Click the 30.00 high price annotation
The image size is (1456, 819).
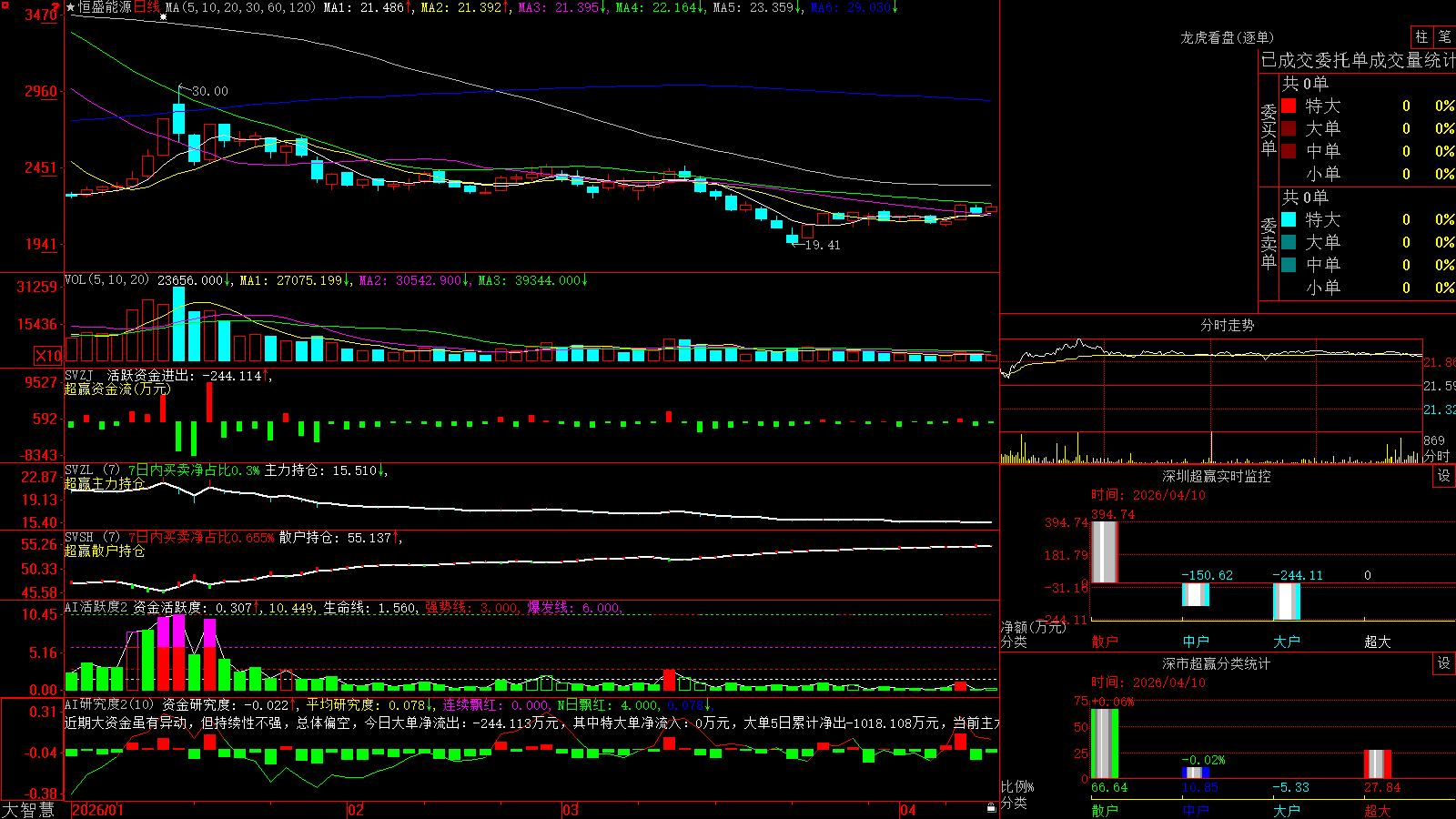tap(210, 91)
